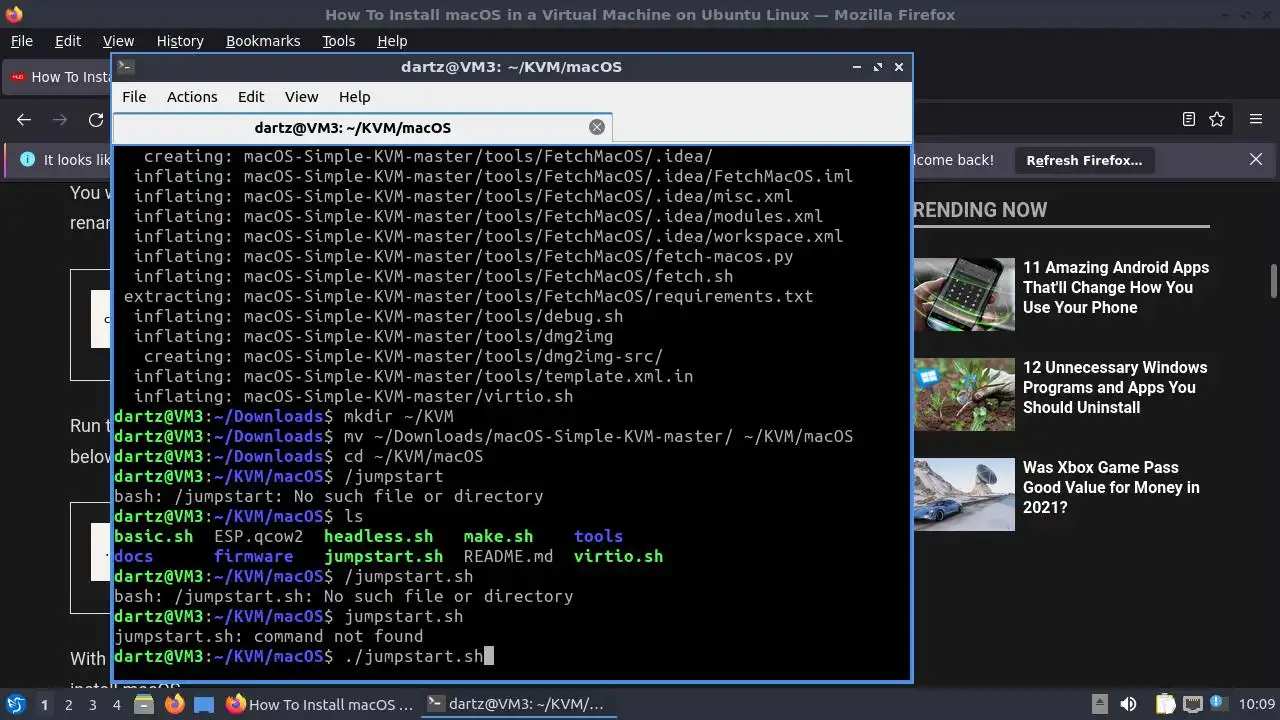Open the Firefox Tools menu
Viewport: 1280px width, 720px height.
338,41
